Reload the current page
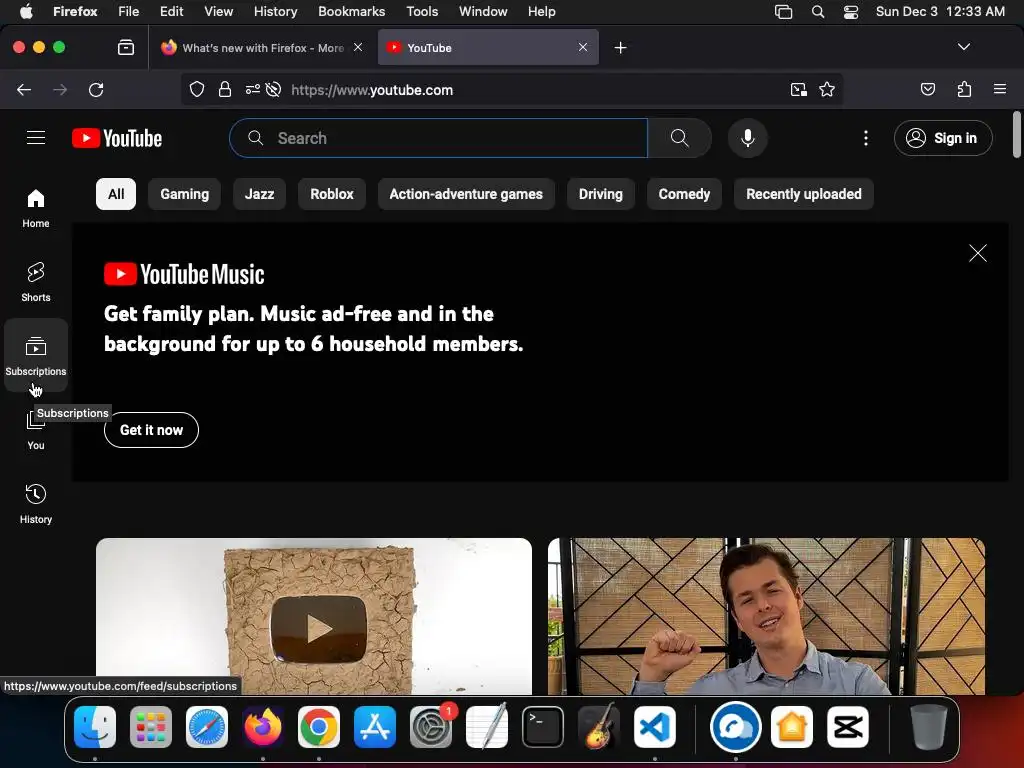This screenshot has height=768, width=1024. pyautogui.click(x=96, y=89)
